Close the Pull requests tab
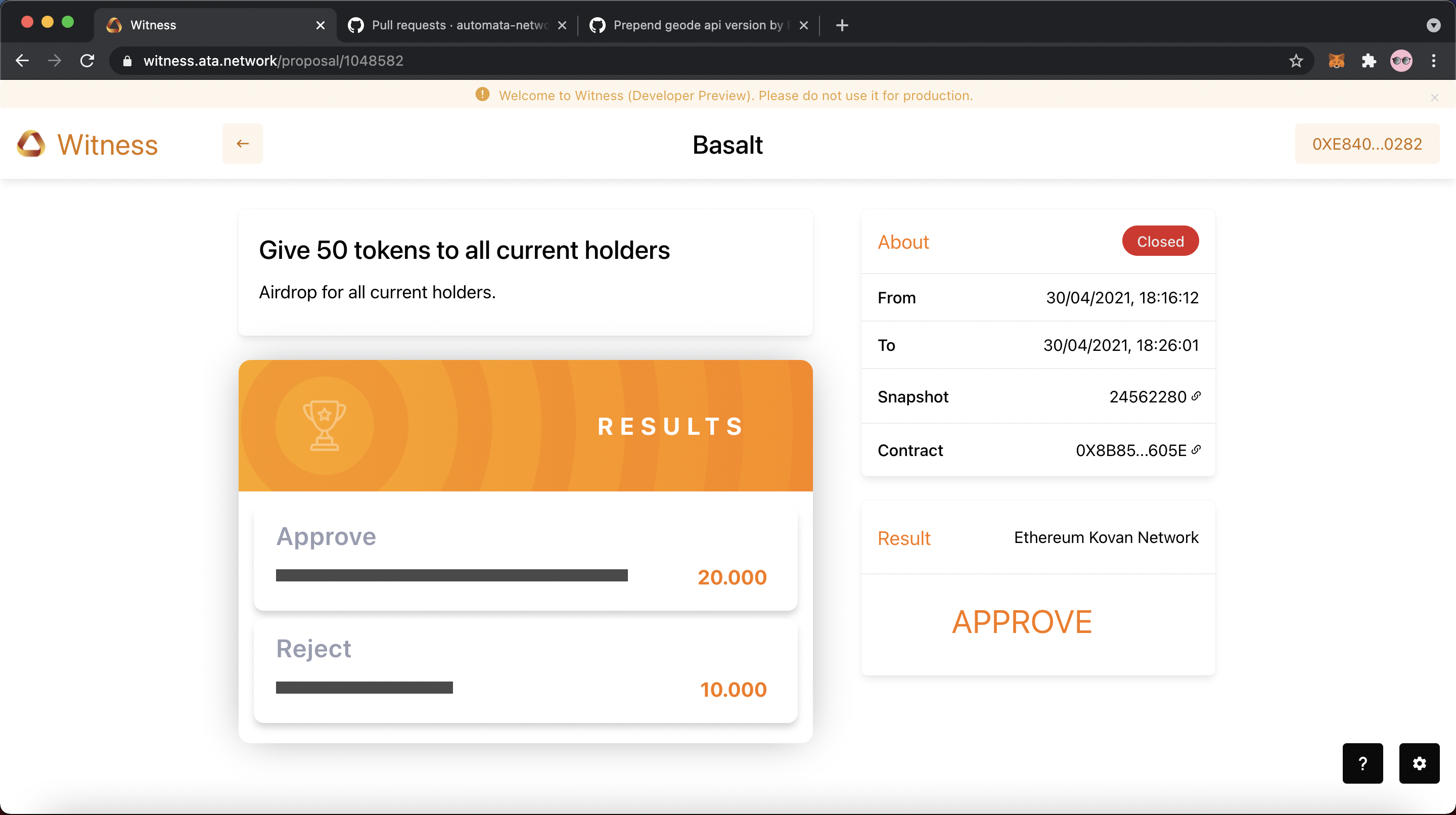The width and height of the screenshot is (1456, 815). pos(562,25)
